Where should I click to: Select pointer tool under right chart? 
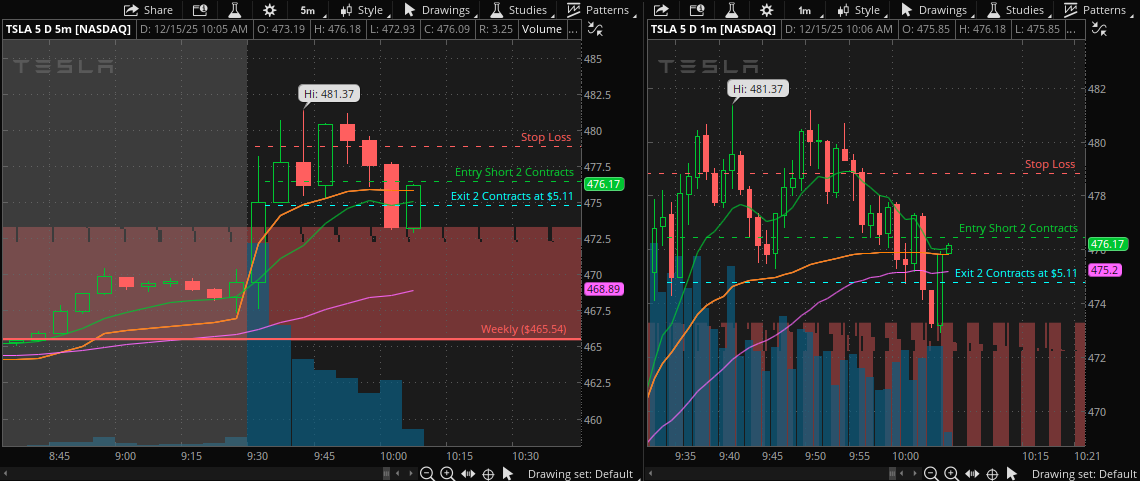pos(1011,474)
